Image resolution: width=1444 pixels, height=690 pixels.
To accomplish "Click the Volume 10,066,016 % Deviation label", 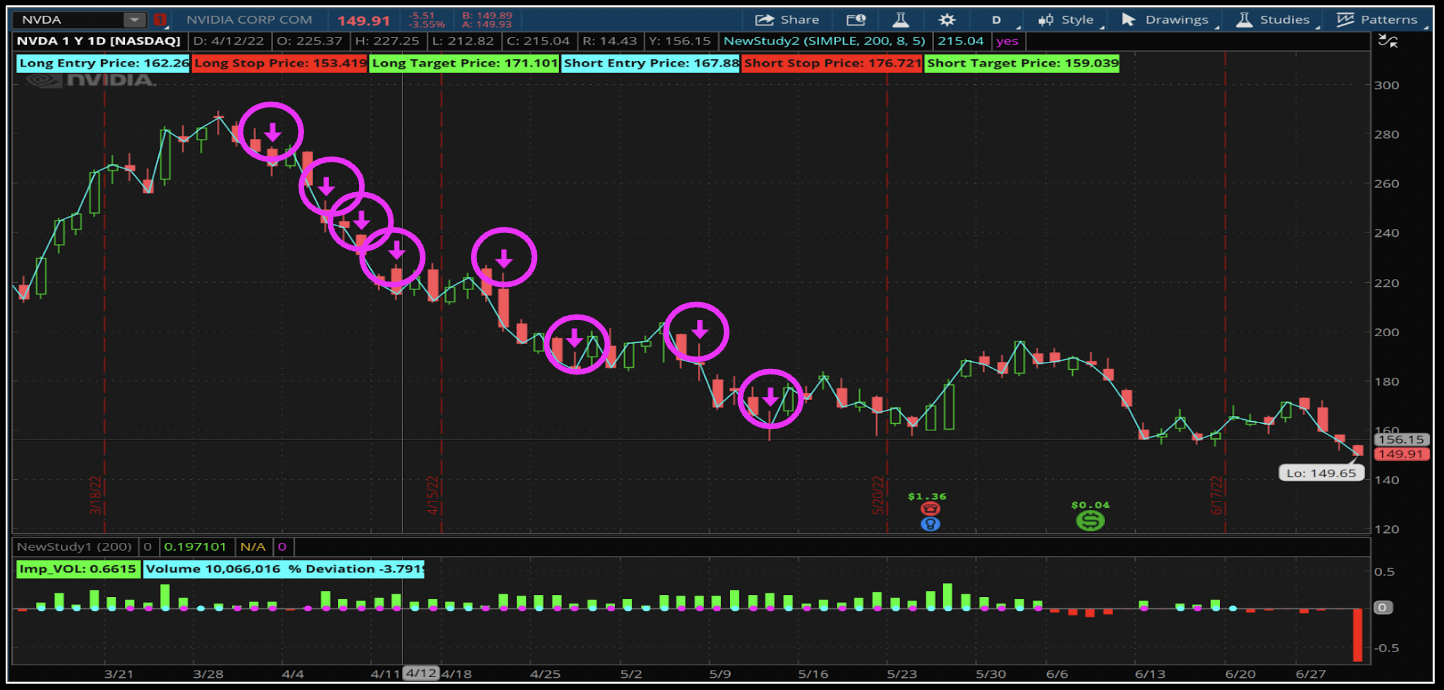I will pos(284,569).
